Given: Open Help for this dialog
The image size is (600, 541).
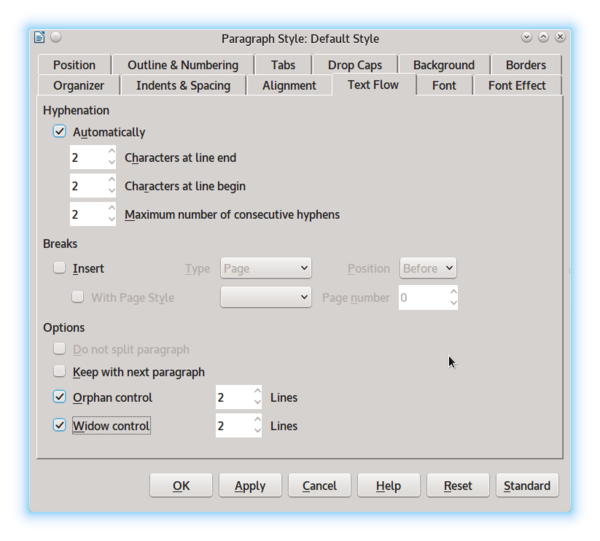Looking at the screenshot, I should tap(389, 485).
